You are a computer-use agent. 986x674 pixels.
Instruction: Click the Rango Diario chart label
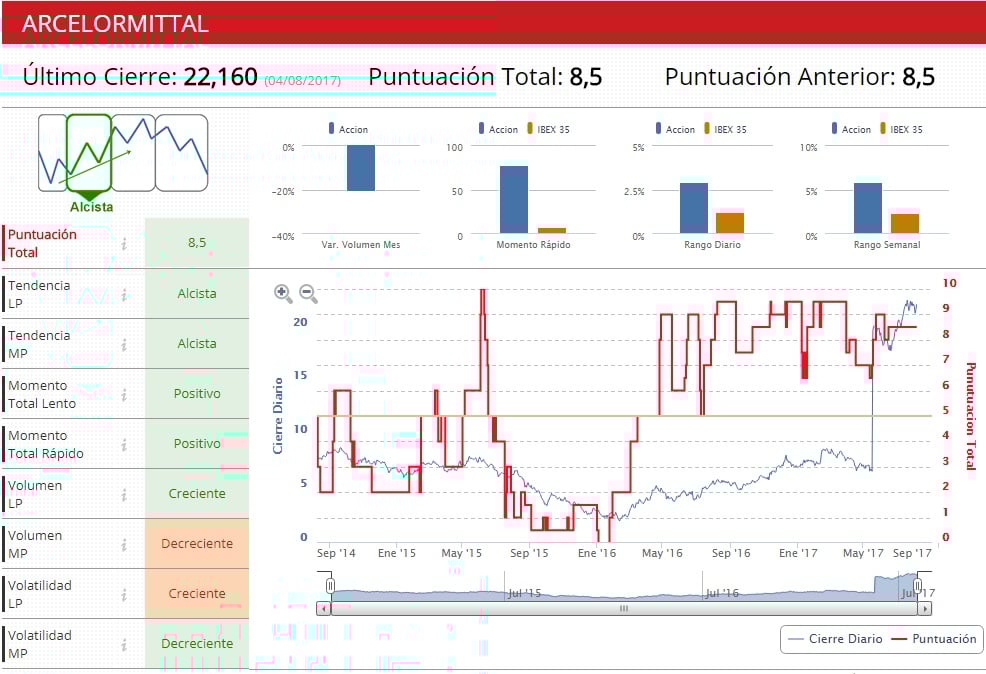coord(712,245)
